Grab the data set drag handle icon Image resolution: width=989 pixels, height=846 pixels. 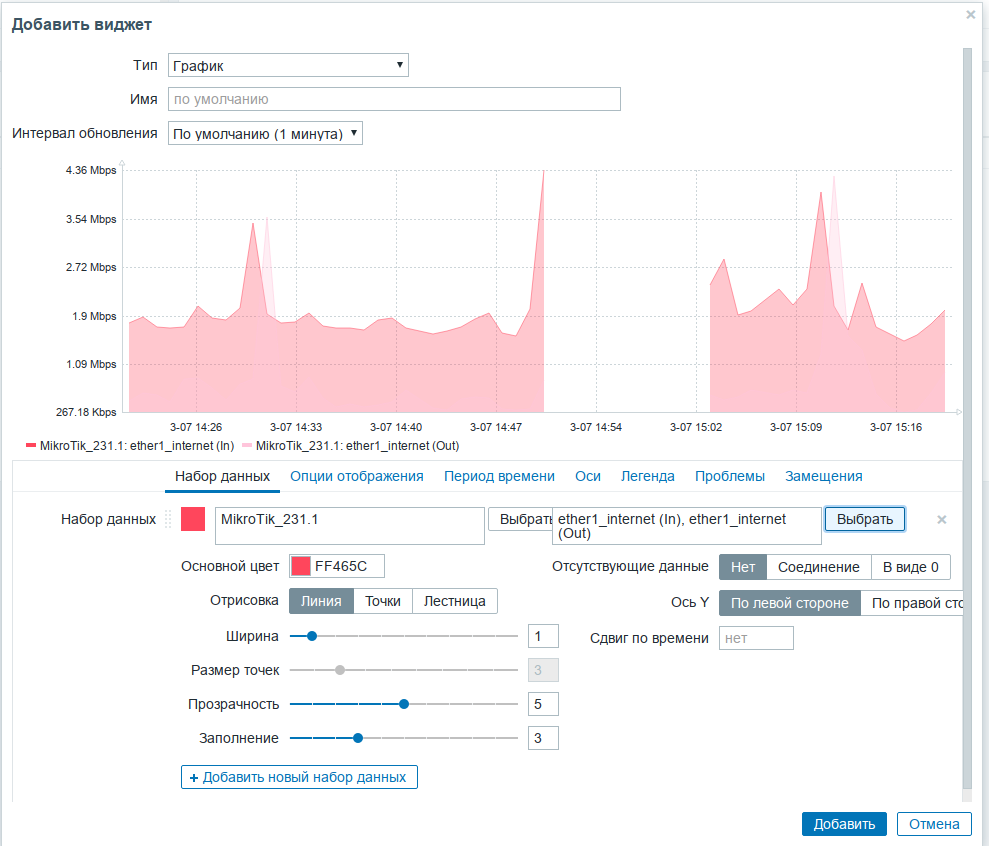tap(168, 519)
